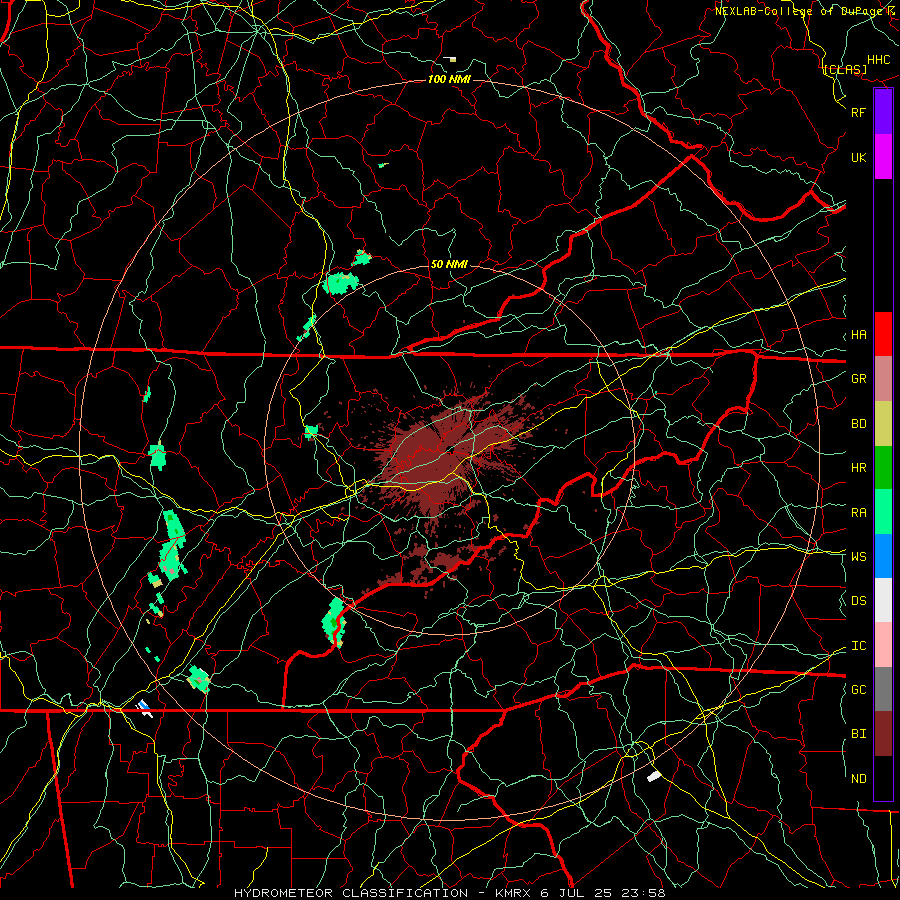Click the [CLAS] units label
Viewport: 900px width, 900px height.
[845, 69]
